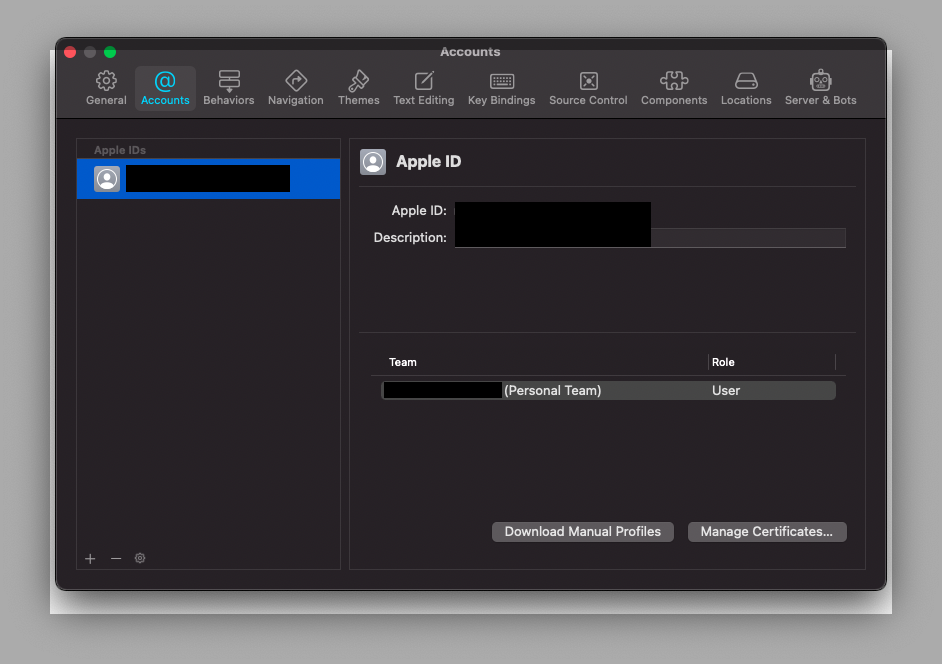The height and width of the screenshot is (664, 942).
Task: Open the Themes preferences pane
Action: click(358, 88)
